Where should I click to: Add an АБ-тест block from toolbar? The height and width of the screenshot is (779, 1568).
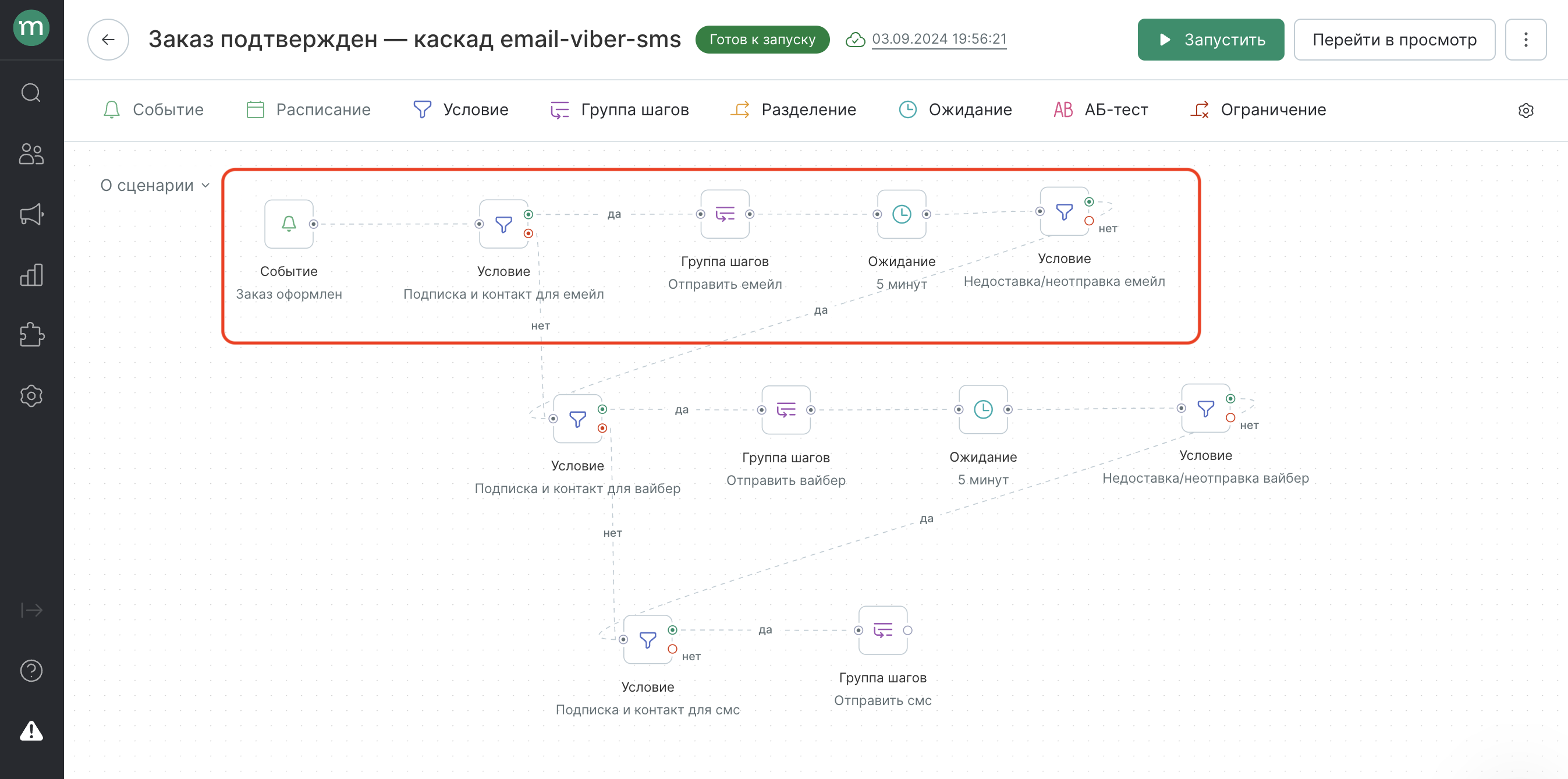1101,109
